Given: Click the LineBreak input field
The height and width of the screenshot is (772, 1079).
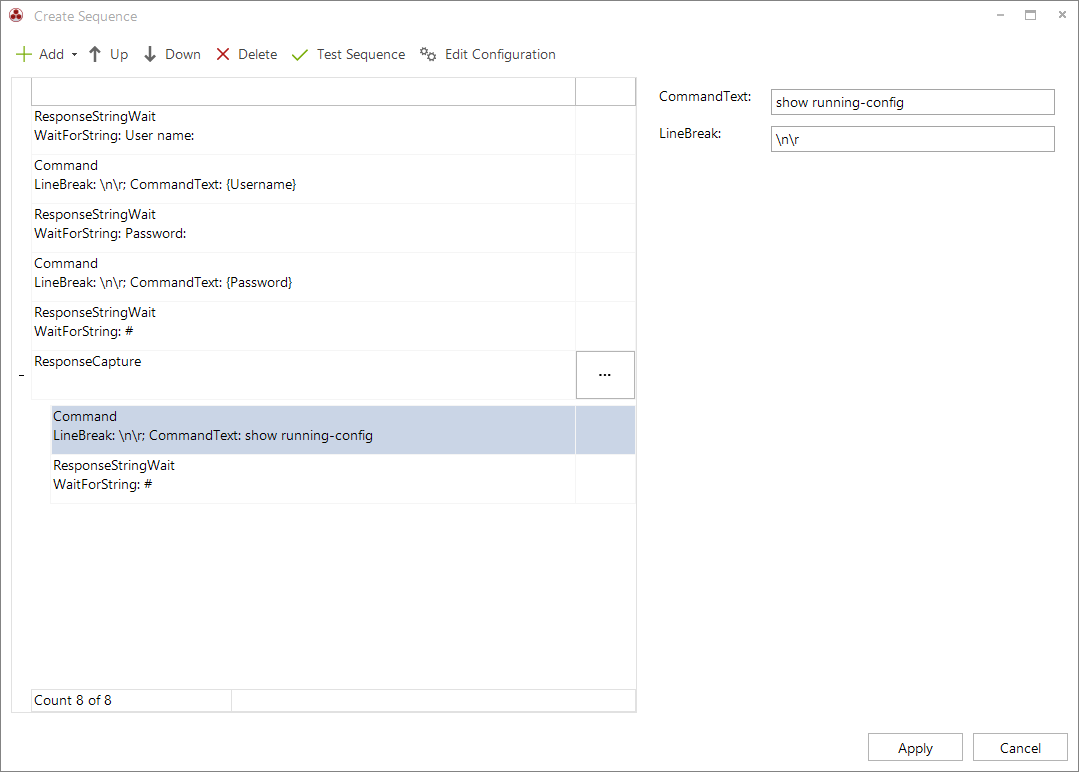Looking at the screenshot, I should coord(912,139).
